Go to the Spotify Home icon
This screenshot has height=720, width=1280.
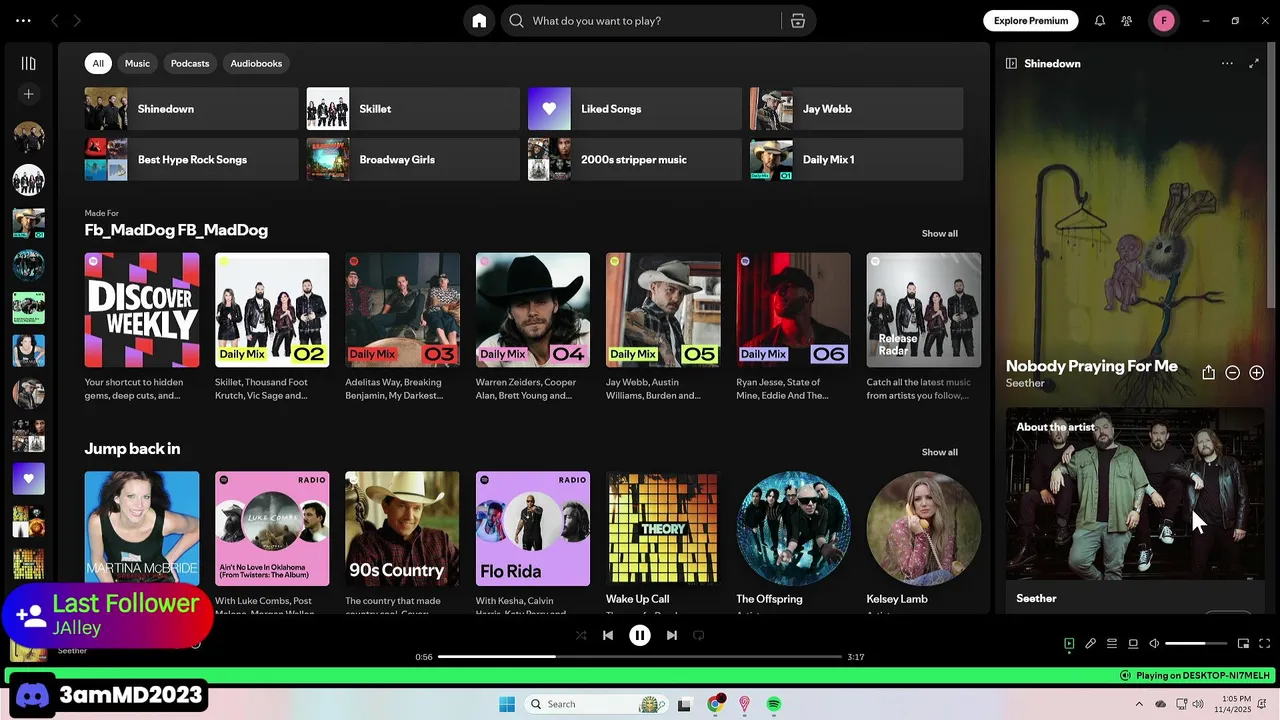tap(479, 21)
